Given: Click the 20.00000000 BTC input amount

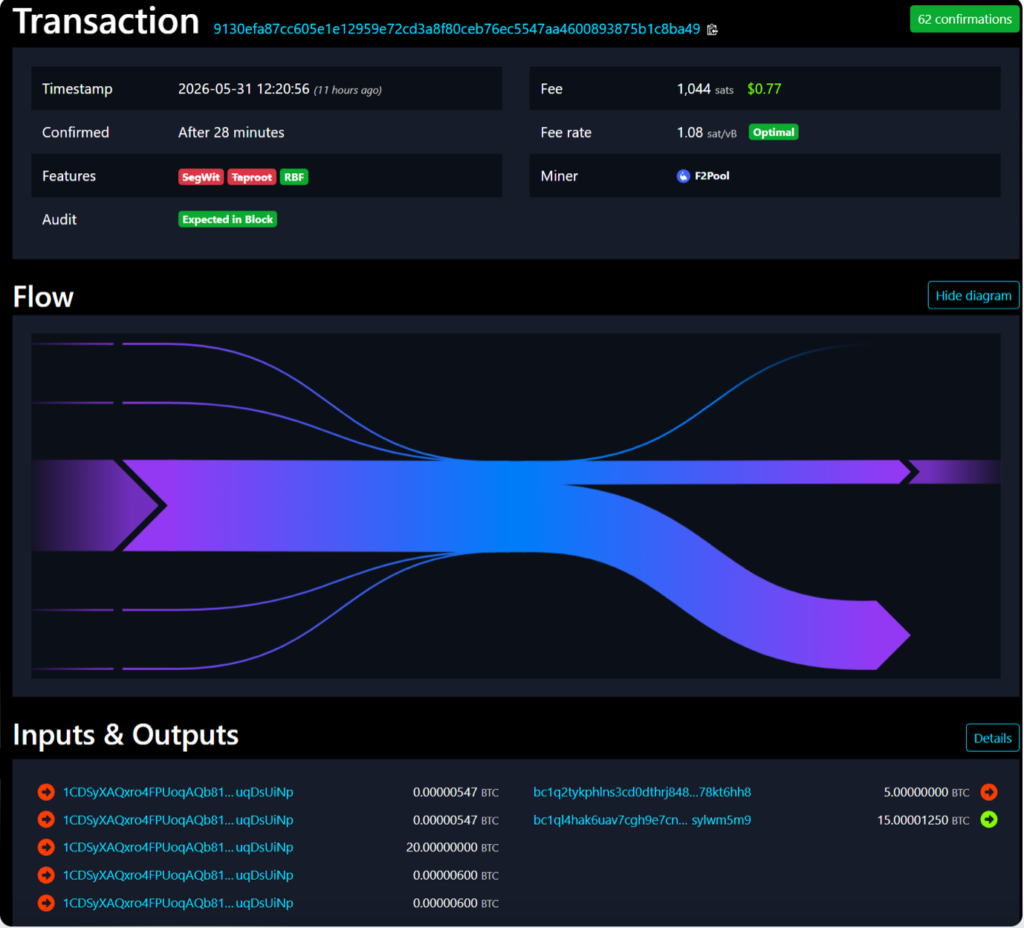Looking at the screenshot, I should pyautogui.click(x=452, y=848).
